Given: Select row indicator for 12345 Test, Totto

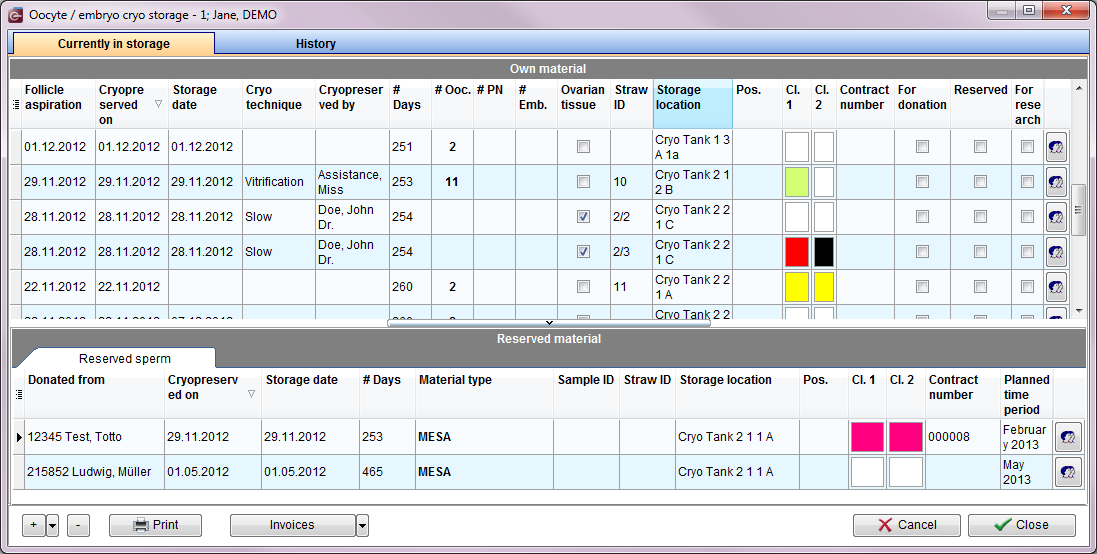Looking at the screenshot, I should point(19,437).
